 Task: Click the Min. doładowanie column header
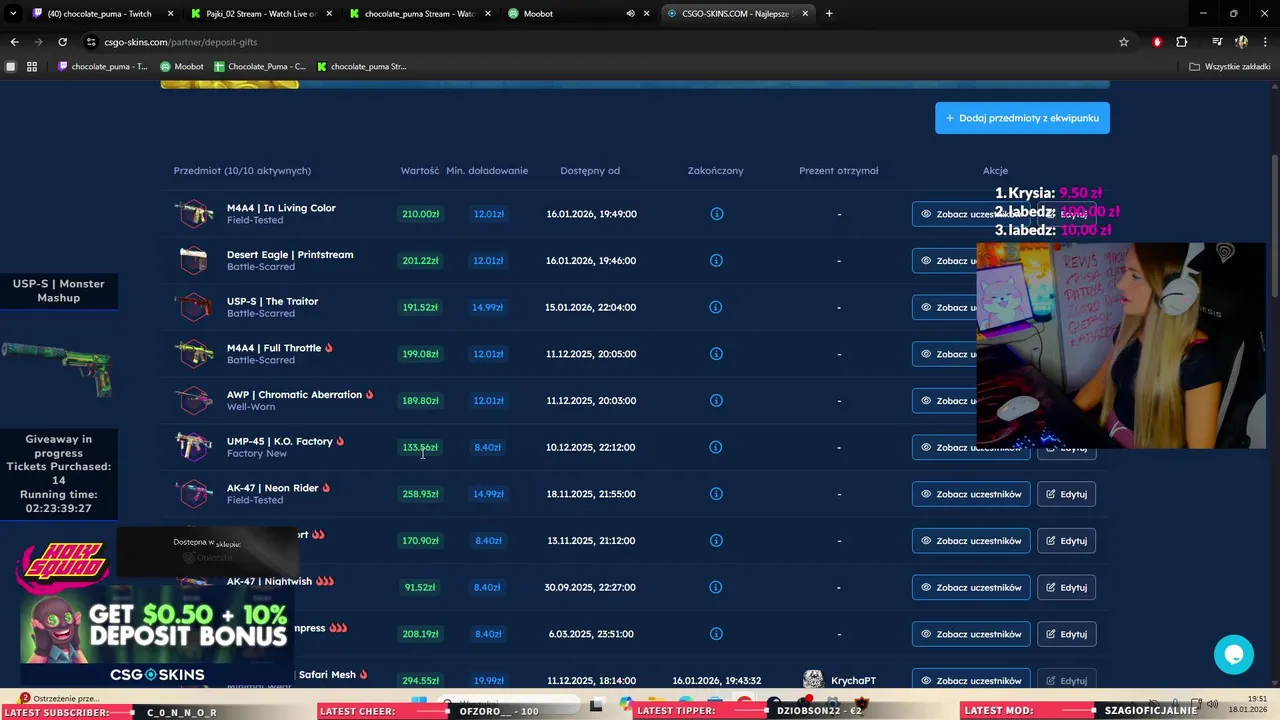pos(487,171)
